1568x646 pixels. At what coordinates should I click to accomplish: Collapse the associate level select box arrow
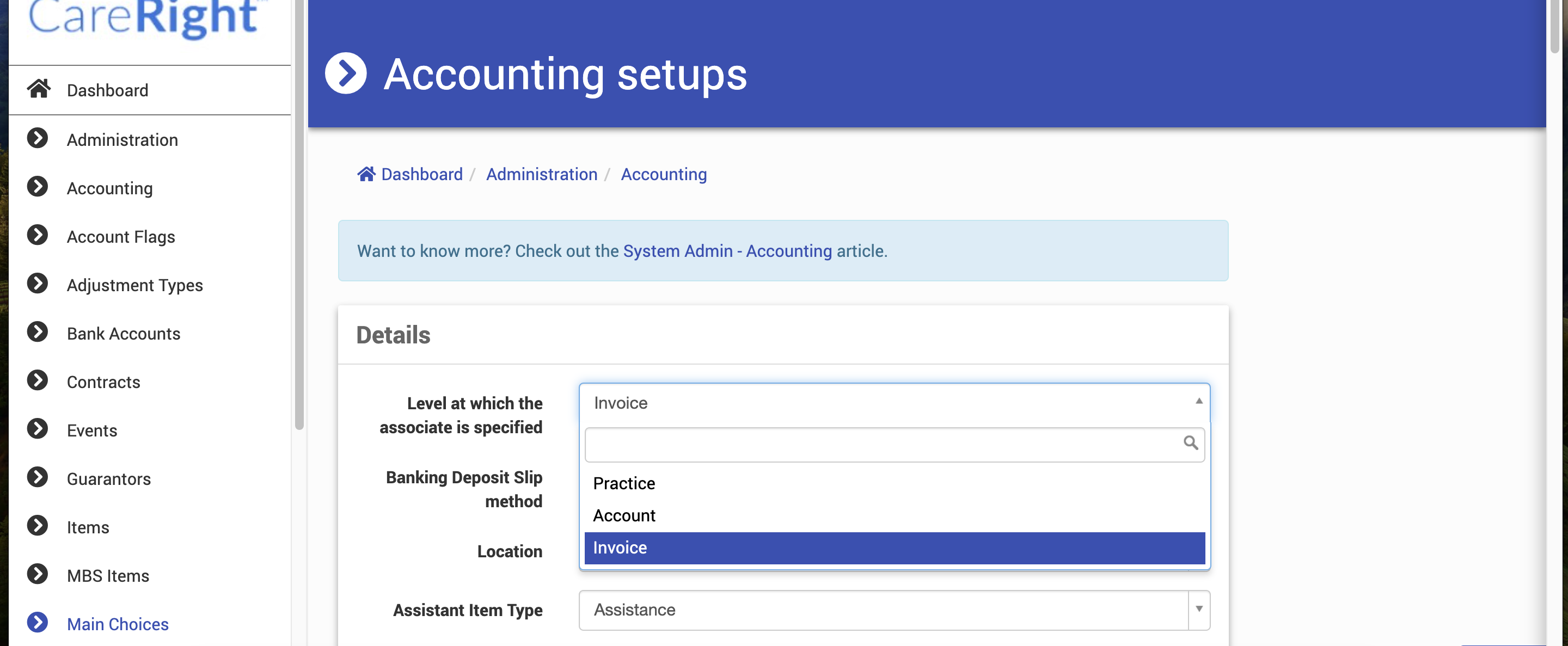[x=1198, y=401]
